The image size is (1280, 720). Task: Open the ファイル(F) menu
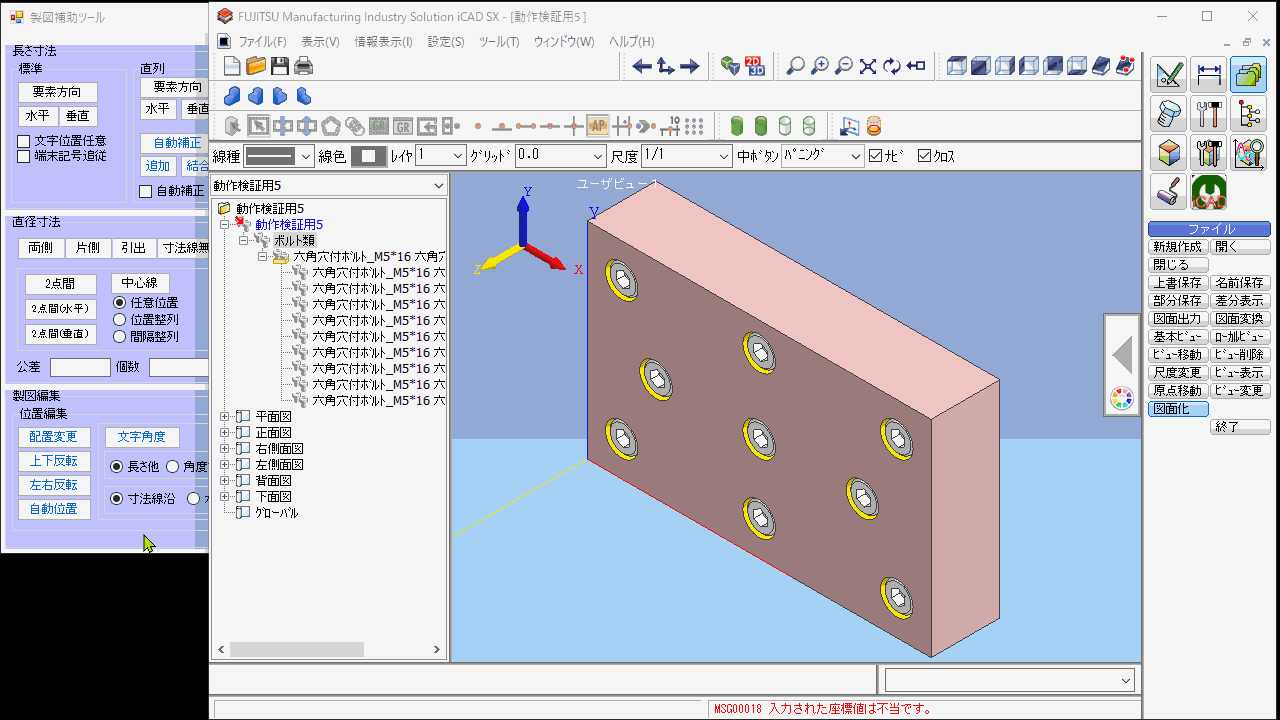pyautogui.click(x=262, y=42)
